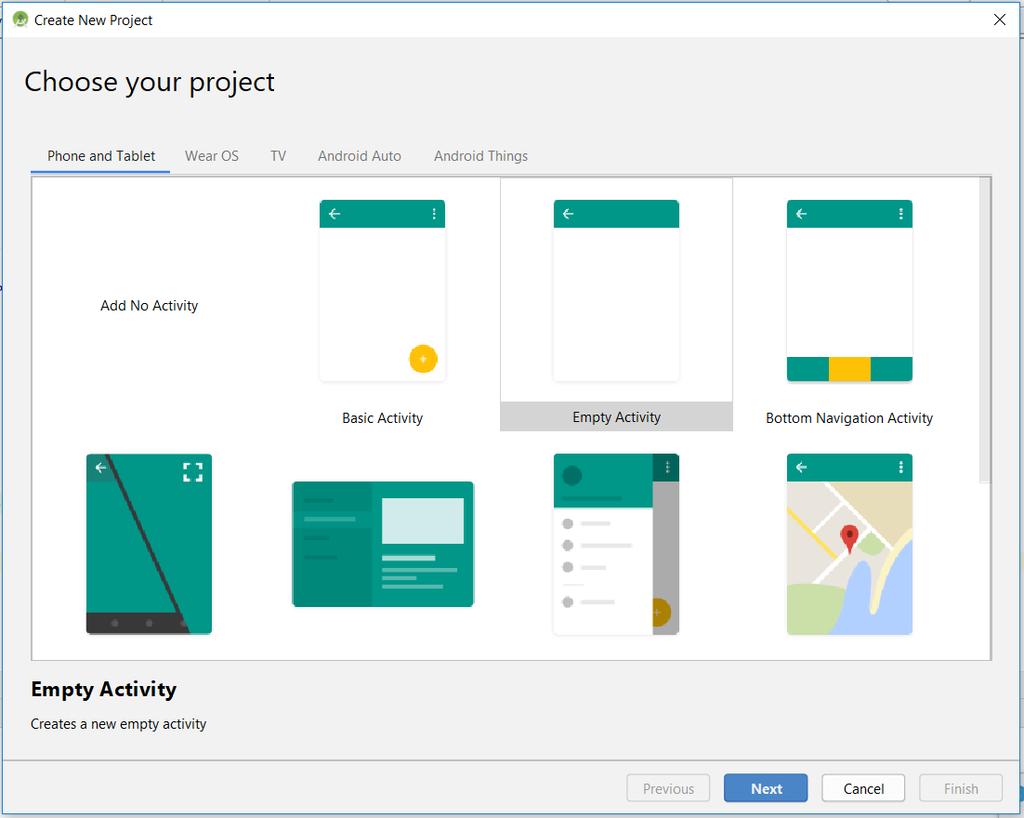This screenshot has width=1024, height=818.
Task: Click the Android Studio icon in title bar
Action: 20,20
